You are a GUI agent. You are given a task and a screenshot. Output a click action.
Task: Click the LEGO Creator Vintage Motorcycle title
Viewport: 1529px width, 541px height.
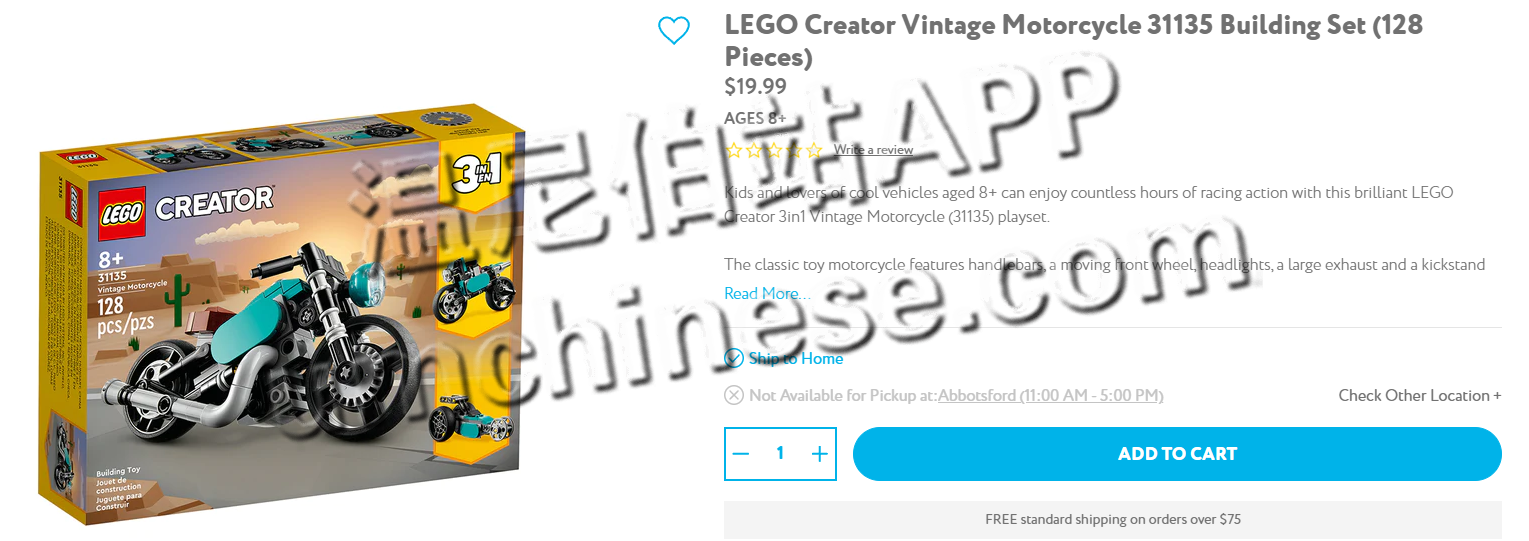[1073, 40]
